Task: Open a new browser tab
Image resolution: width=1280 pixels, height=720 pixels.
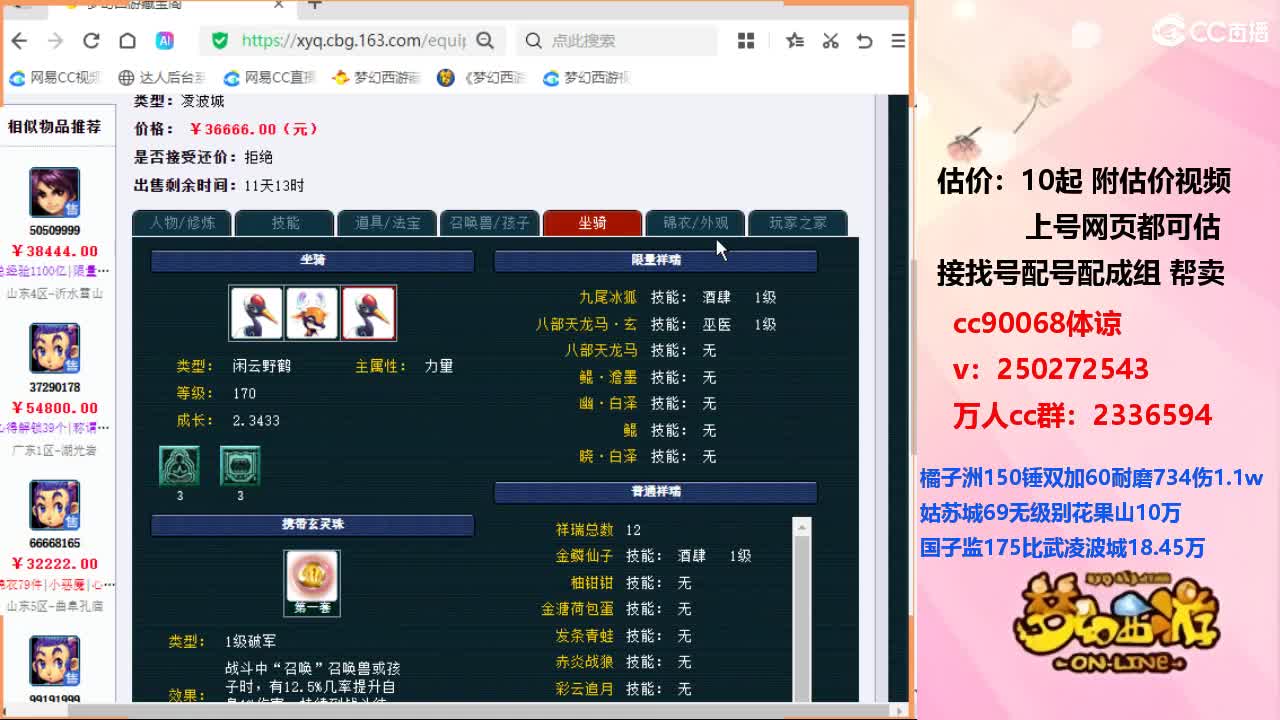Action: (x=315, y=5)
